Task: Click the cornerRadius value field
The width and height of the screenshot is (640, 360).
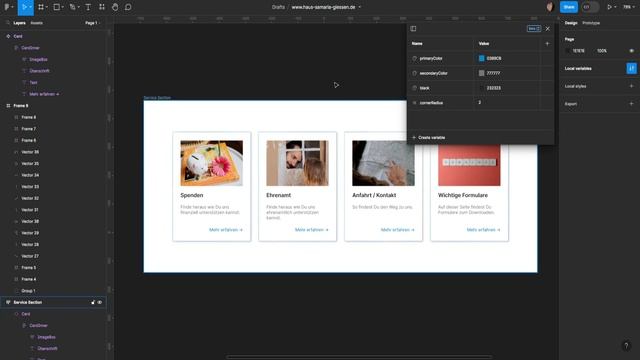Action: [x=506, y=103]
